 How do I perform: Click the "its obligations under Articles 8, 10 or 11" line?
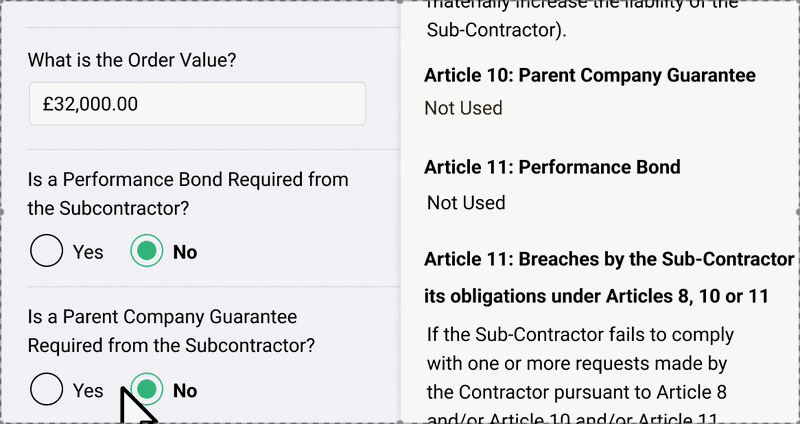click(x=596, y=297)
